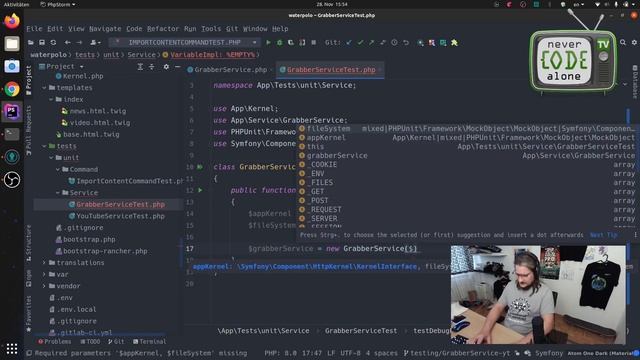The height and width of the screenshot is (360, 640).
Task: Open the TODO tool window
Action: tap(90, 342)
